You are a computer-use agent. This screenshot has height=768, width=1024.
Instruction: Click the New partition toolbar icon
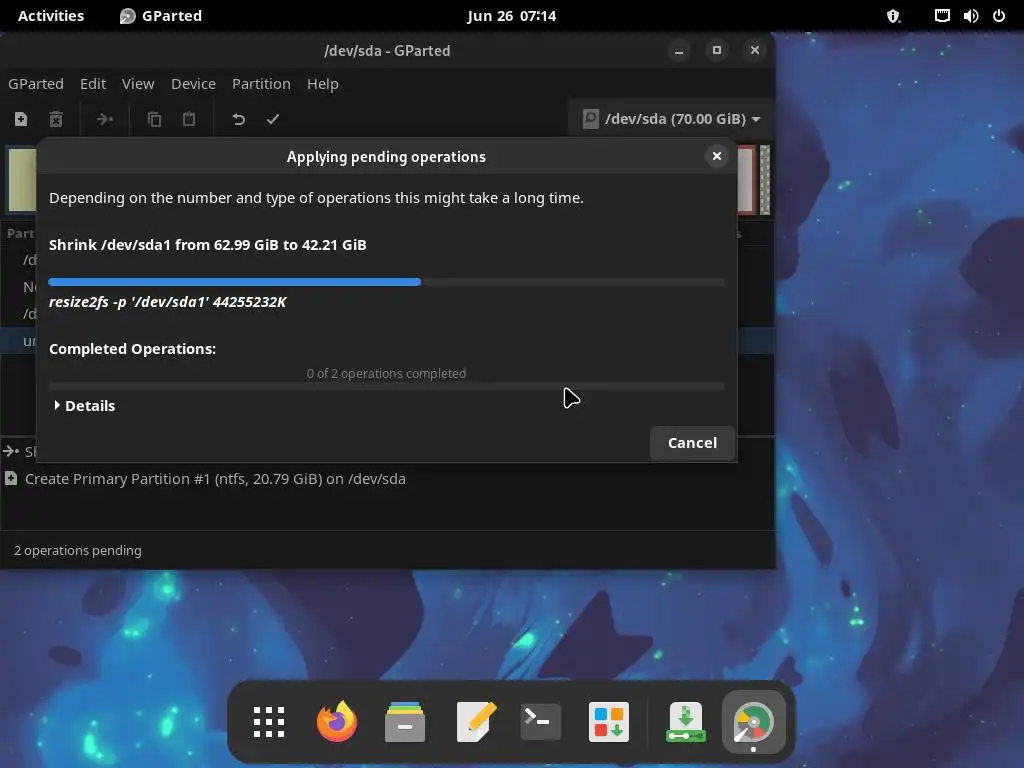(21, 119)
